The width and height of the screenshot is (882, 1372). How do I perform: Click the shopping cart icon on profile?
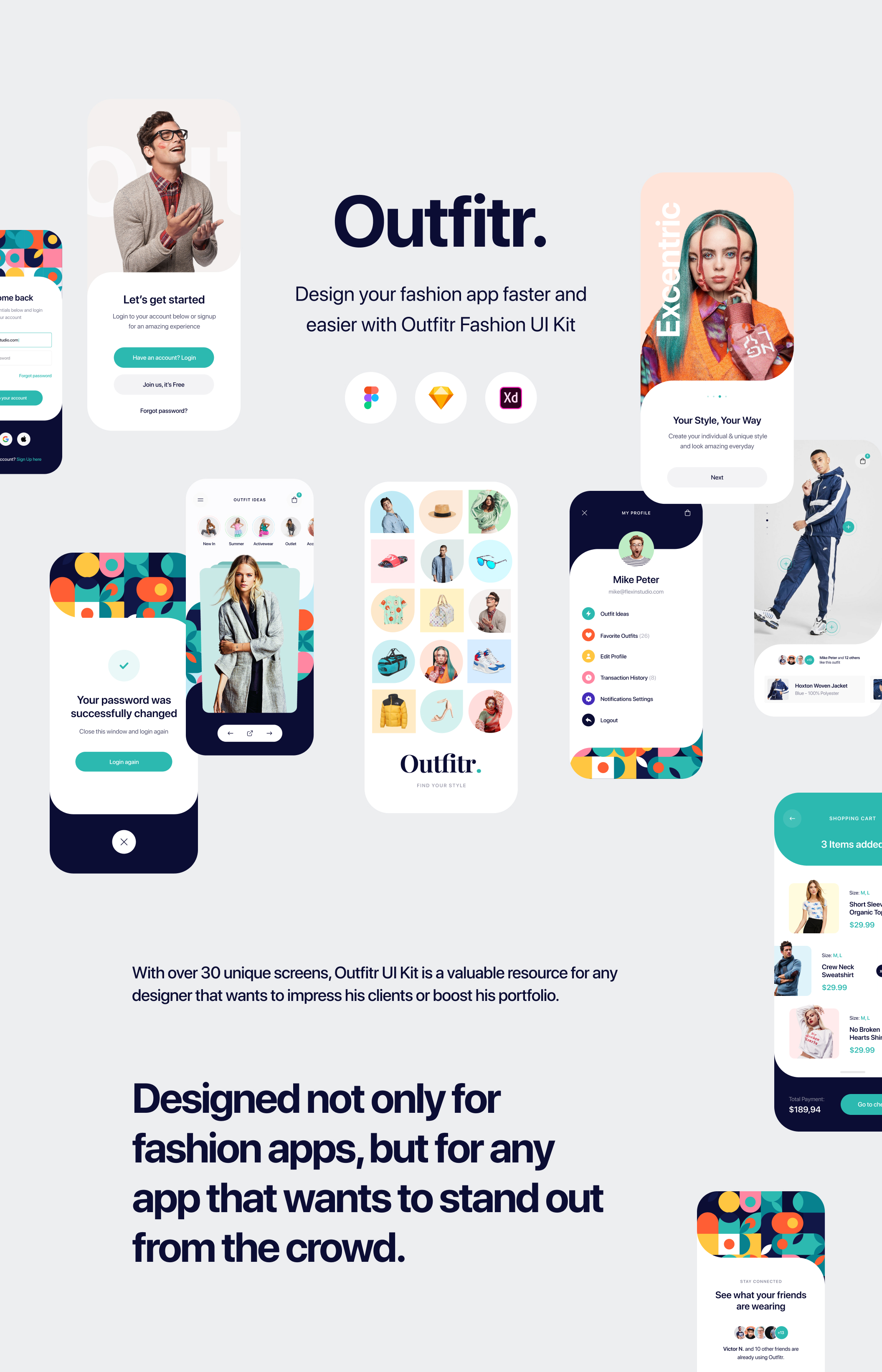tap(688, 513)
